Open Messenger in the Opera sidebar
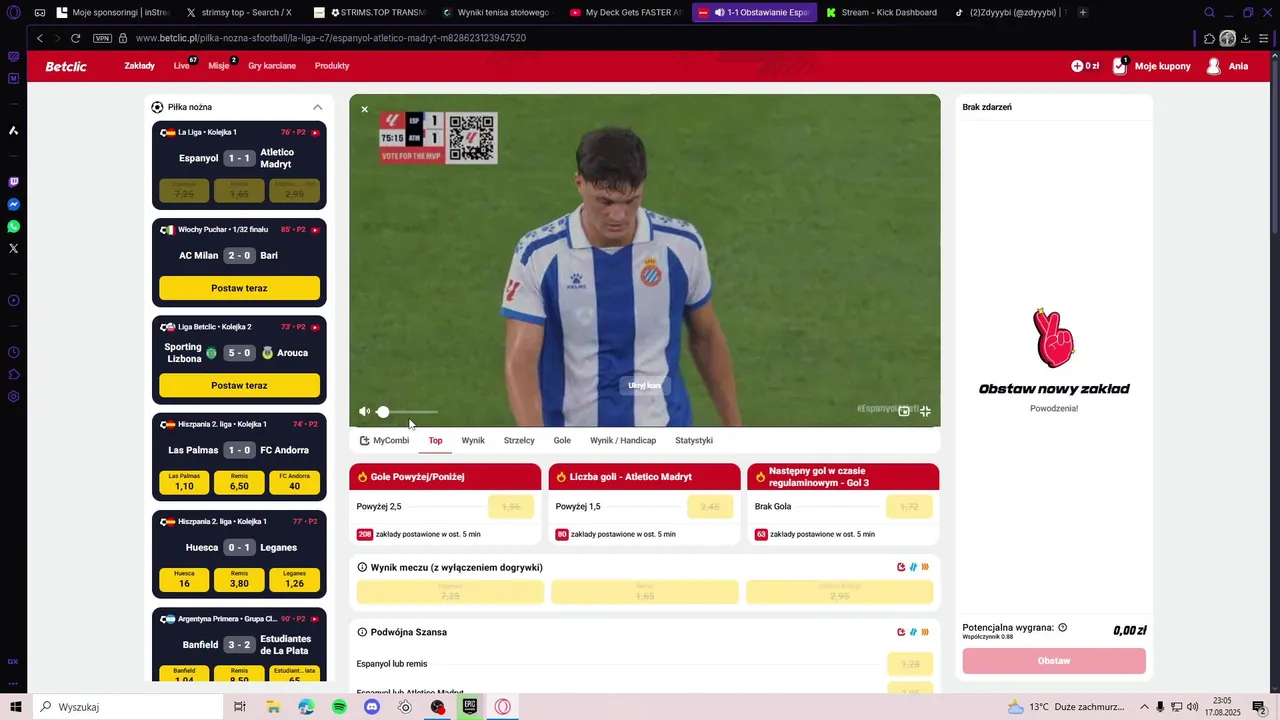This screenshot has width=1280, height=720. pos(14,204)
